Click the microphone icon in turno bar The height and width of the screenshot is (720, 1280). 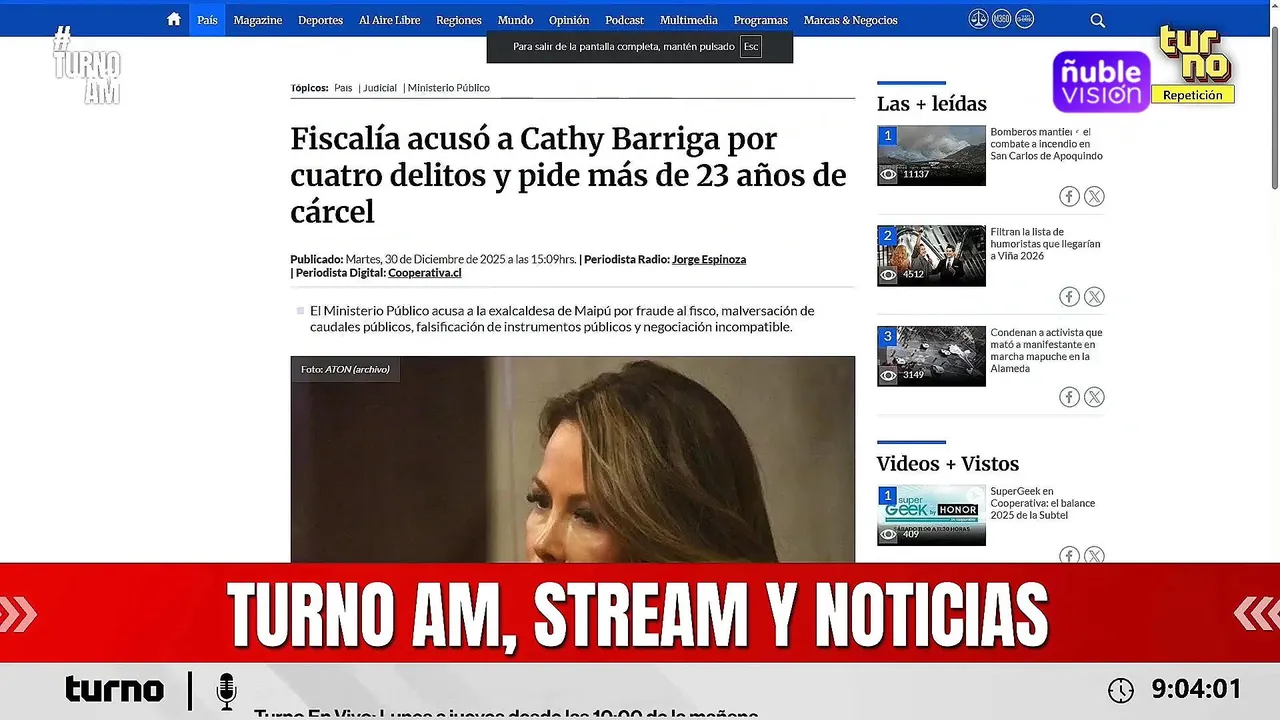(x=227, y=690)
